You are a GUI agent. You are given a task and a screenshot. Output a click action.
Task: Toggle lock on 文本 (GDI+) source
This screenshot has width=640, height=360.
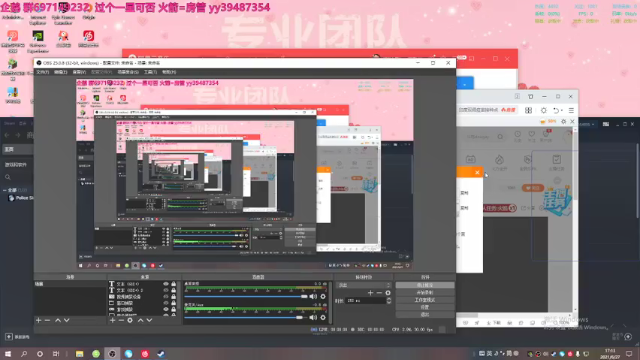click(x=173, y=284)
